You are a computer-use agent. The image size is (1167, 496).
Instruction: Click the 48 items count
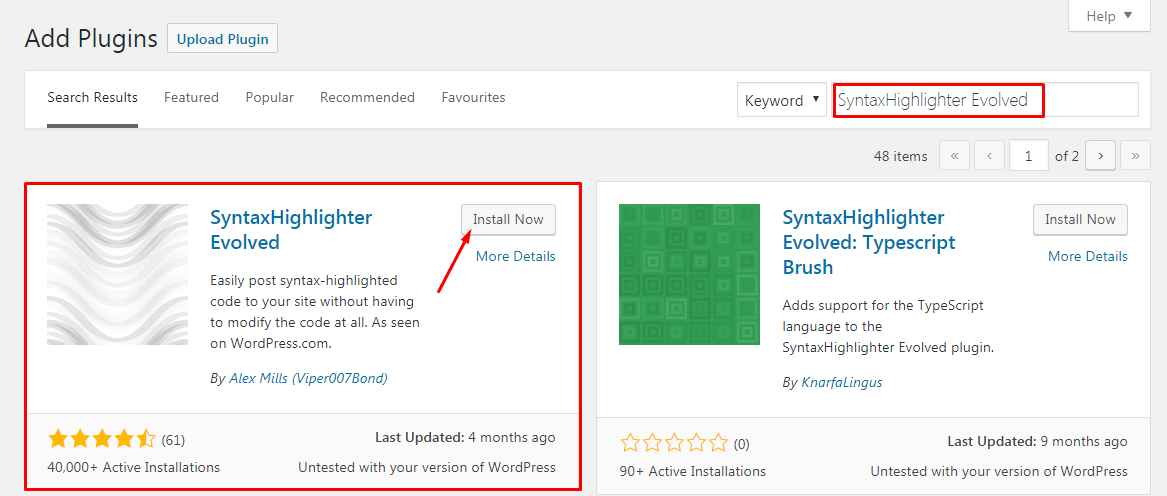click(x=901, y=156)
